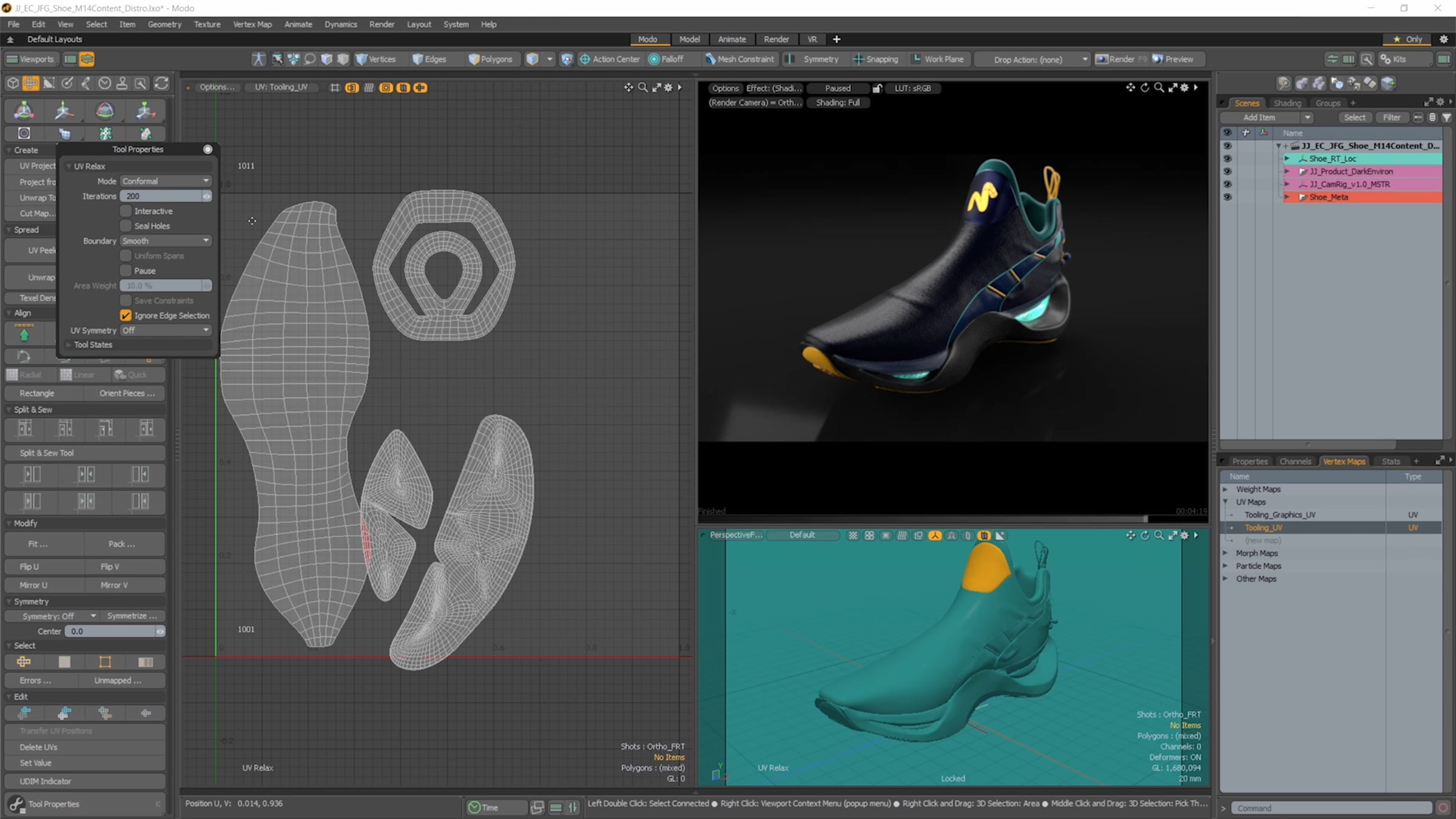Open UV viewport Options
This screenshot has height=819, width=1456.
[216, 87]
